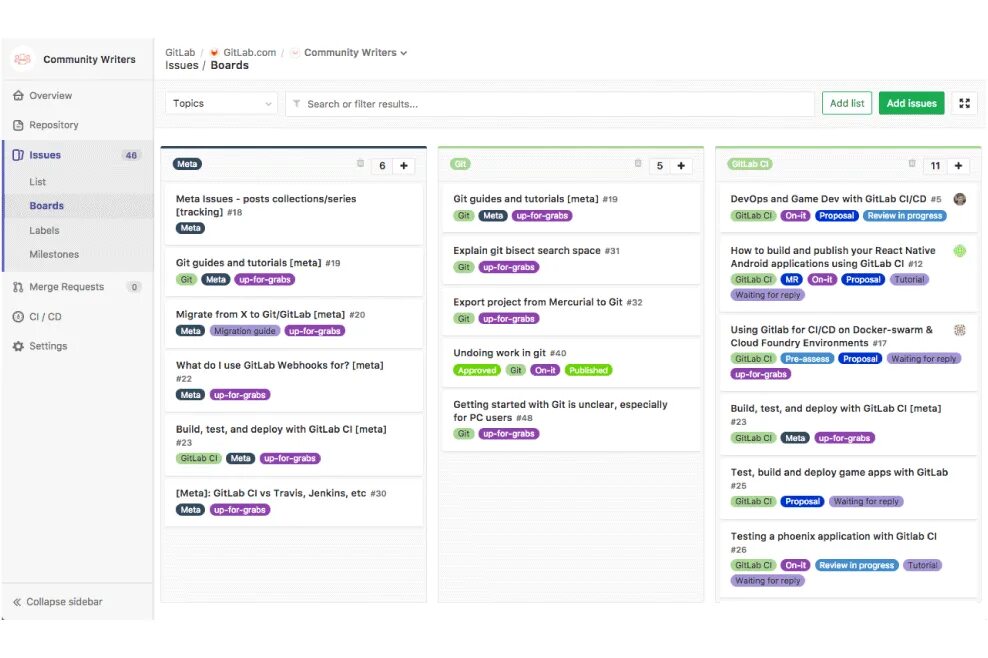Go to Merge Requests section

coord(66,287)
